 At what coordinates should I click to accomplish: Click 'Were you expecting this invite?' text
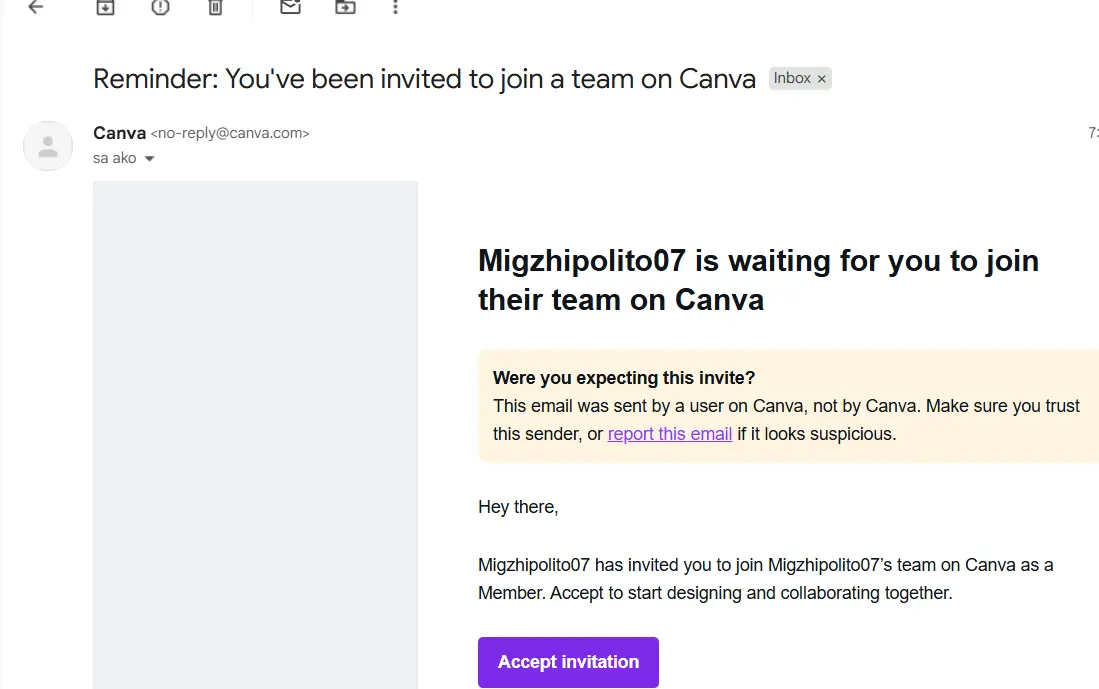coord(624,378)
